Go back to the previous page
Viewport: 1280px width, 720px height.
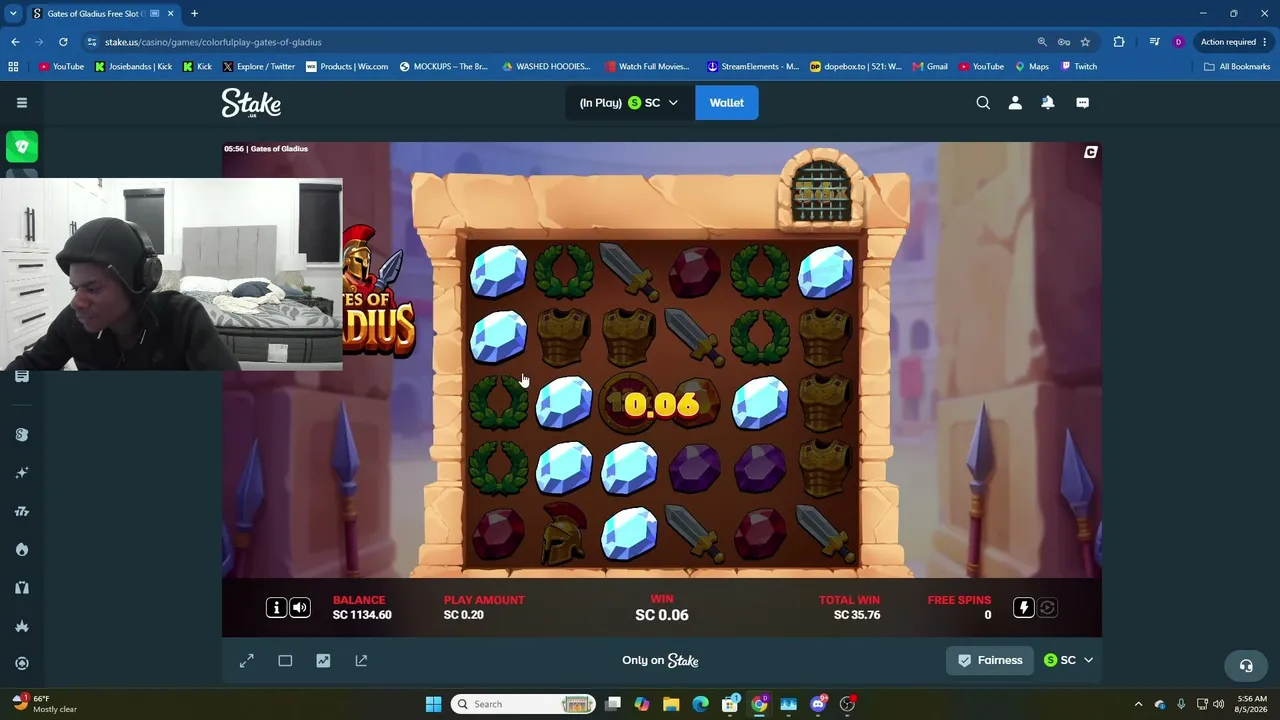15,42
